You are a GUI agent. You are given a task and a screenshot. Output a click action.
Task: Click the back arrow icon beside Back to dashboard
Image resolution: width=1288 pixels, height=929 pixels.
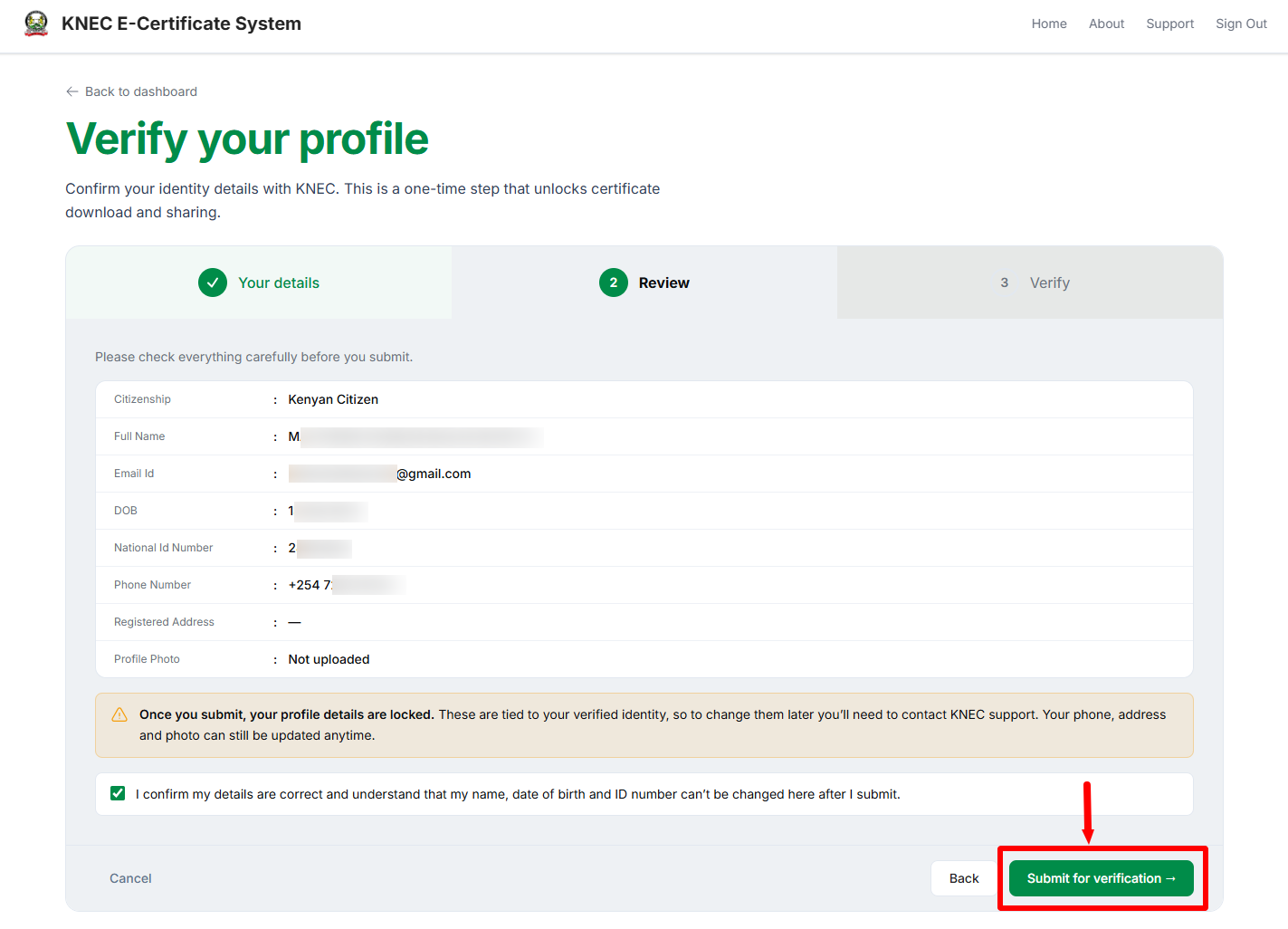[x=72, y=91]
